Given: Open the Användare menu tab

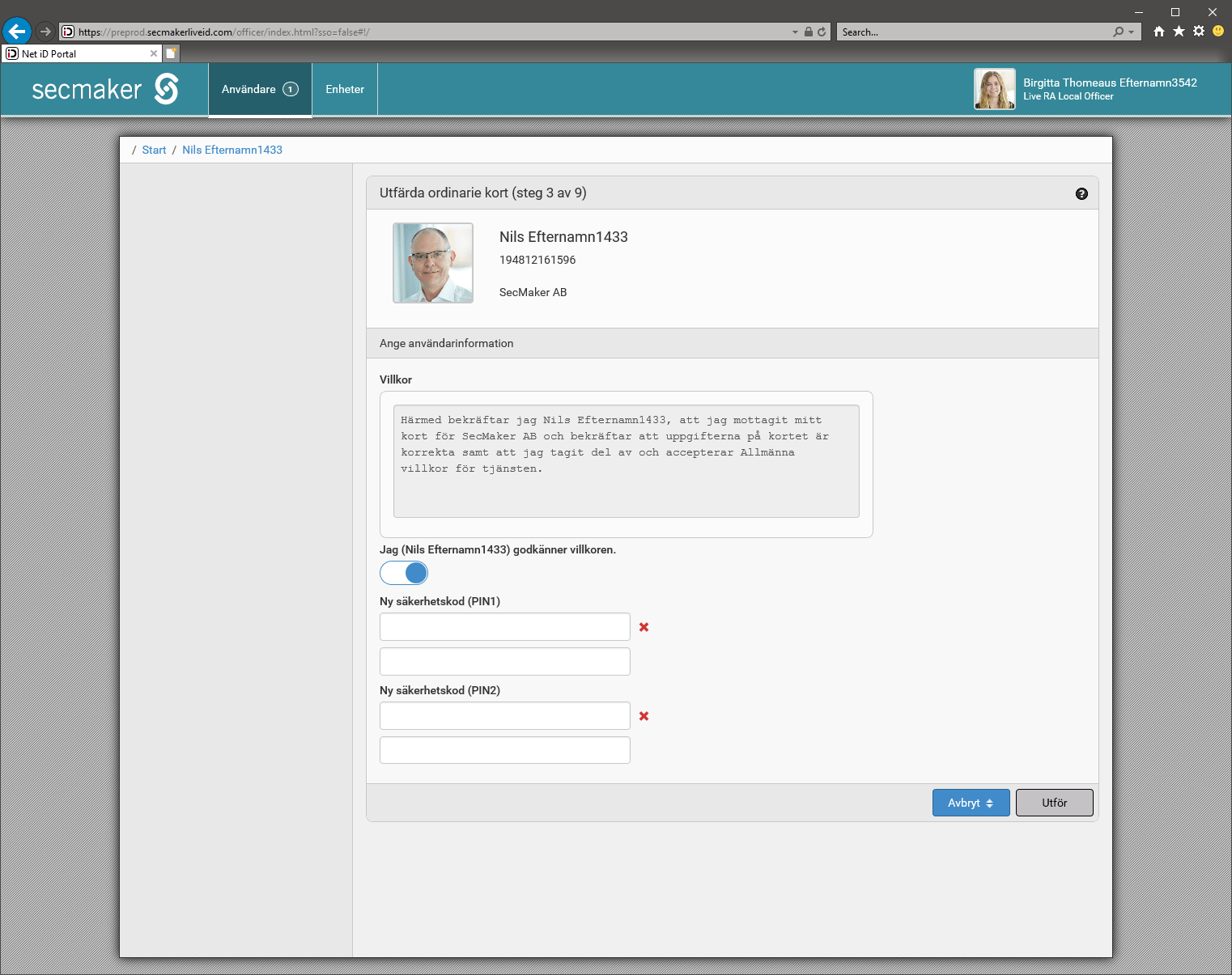Looking at the screenshot, I should [x=260, y=89].
